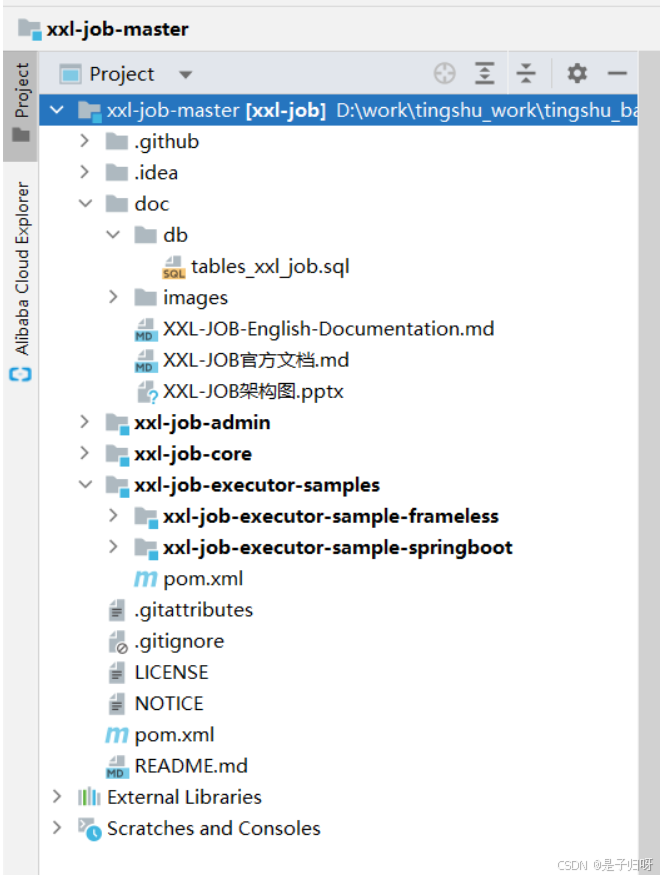Select the LICENSE file
Image resolution: width=661 pixels, height=879 pixels.
coord(172,672)
